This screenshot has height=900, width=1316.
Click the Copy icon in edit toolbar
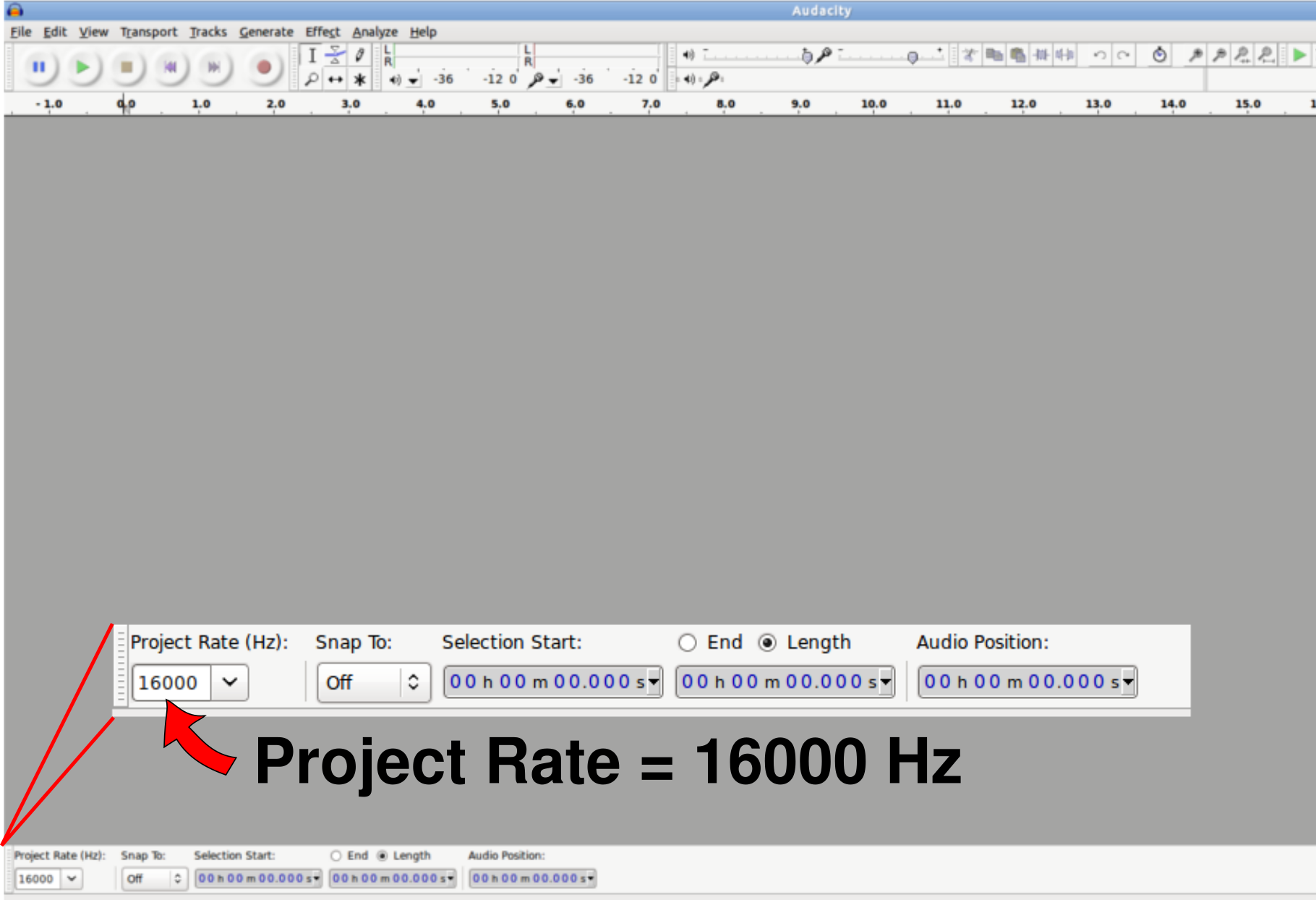[994, 55]
